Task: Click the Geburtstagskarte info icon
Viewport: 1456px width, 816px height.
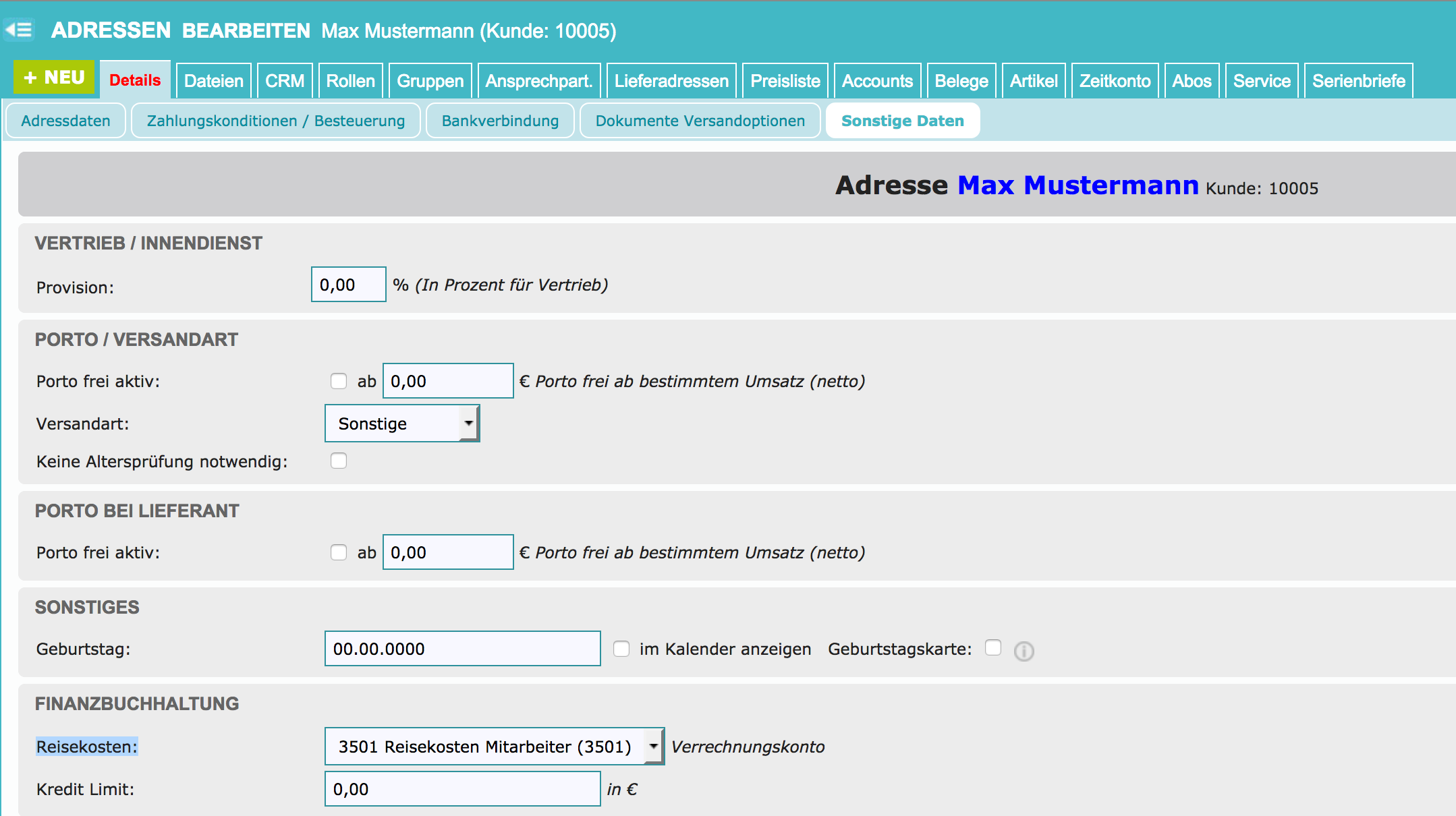Action: click(1024, 651)
